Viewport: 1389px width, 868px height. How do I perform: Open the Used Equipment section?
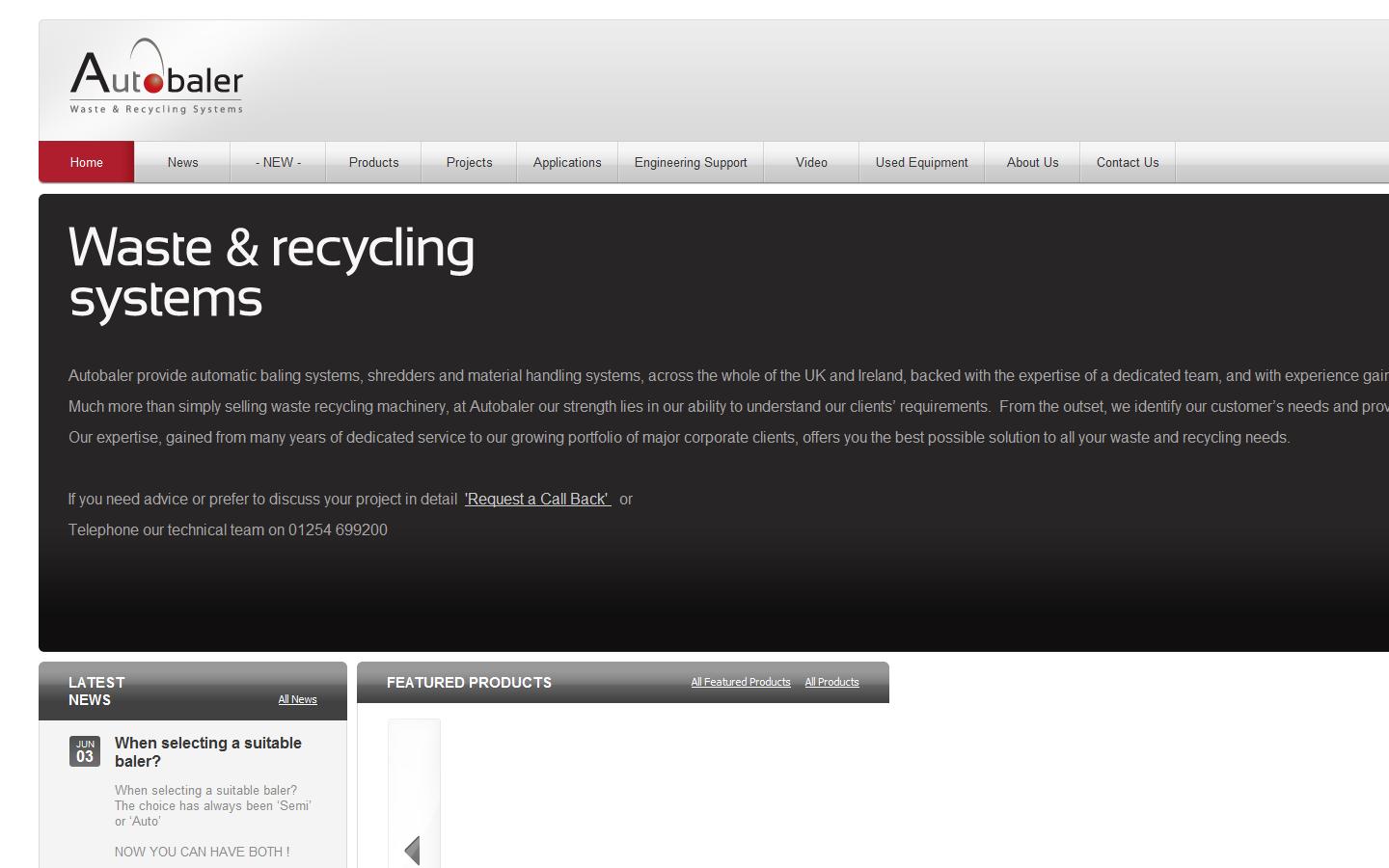pyautogui.click(x=921, y=162)
